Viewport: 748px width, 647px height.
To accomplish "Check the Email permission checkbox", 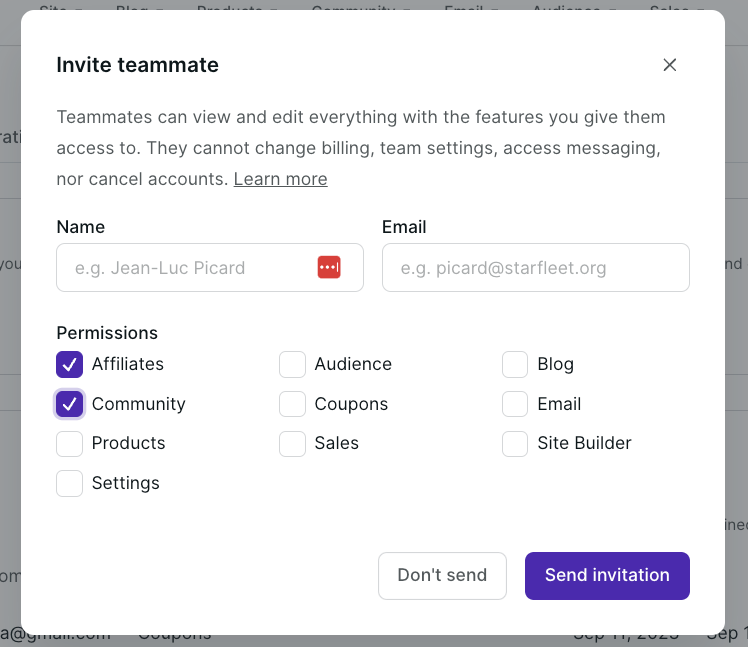I will point(515,404).
